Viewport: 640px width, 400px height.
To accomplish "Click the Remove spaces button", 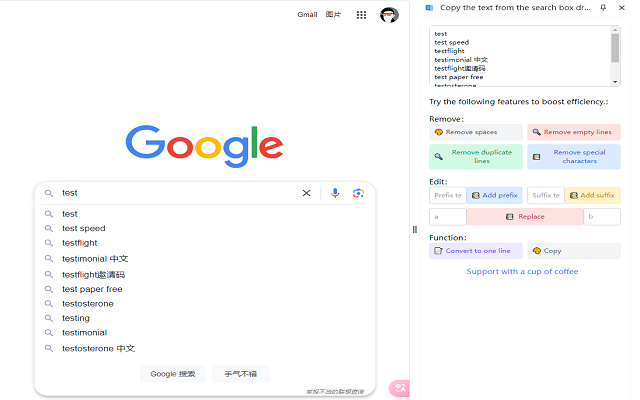I will coord(476,132).
